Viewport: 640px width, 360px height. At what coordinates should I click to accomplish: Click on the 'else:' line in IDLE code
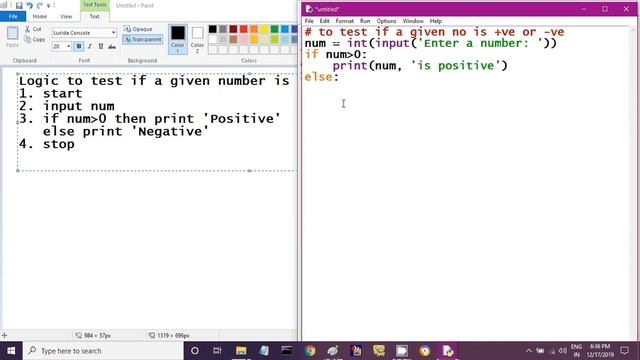pos(322,77)
